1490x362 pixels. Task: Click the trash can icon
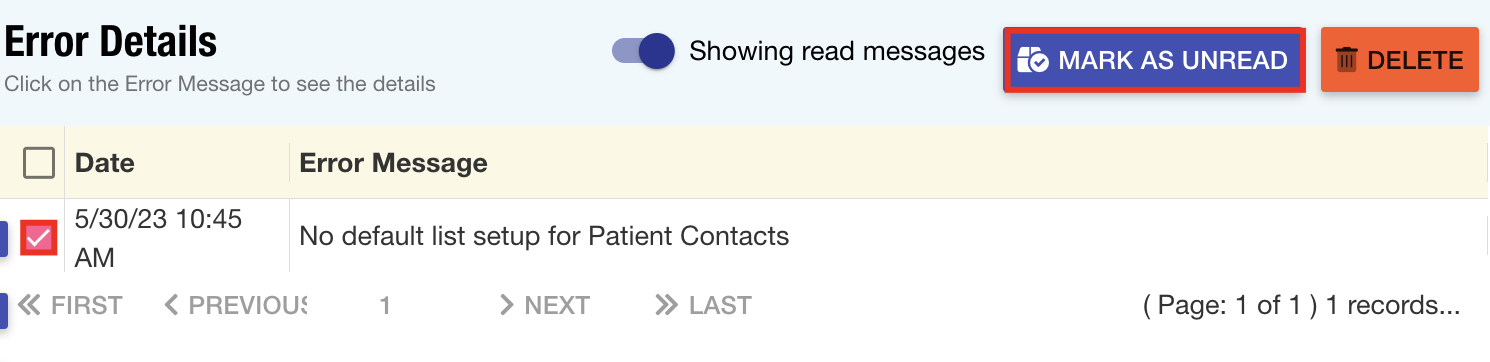(x=1347, y=60)
